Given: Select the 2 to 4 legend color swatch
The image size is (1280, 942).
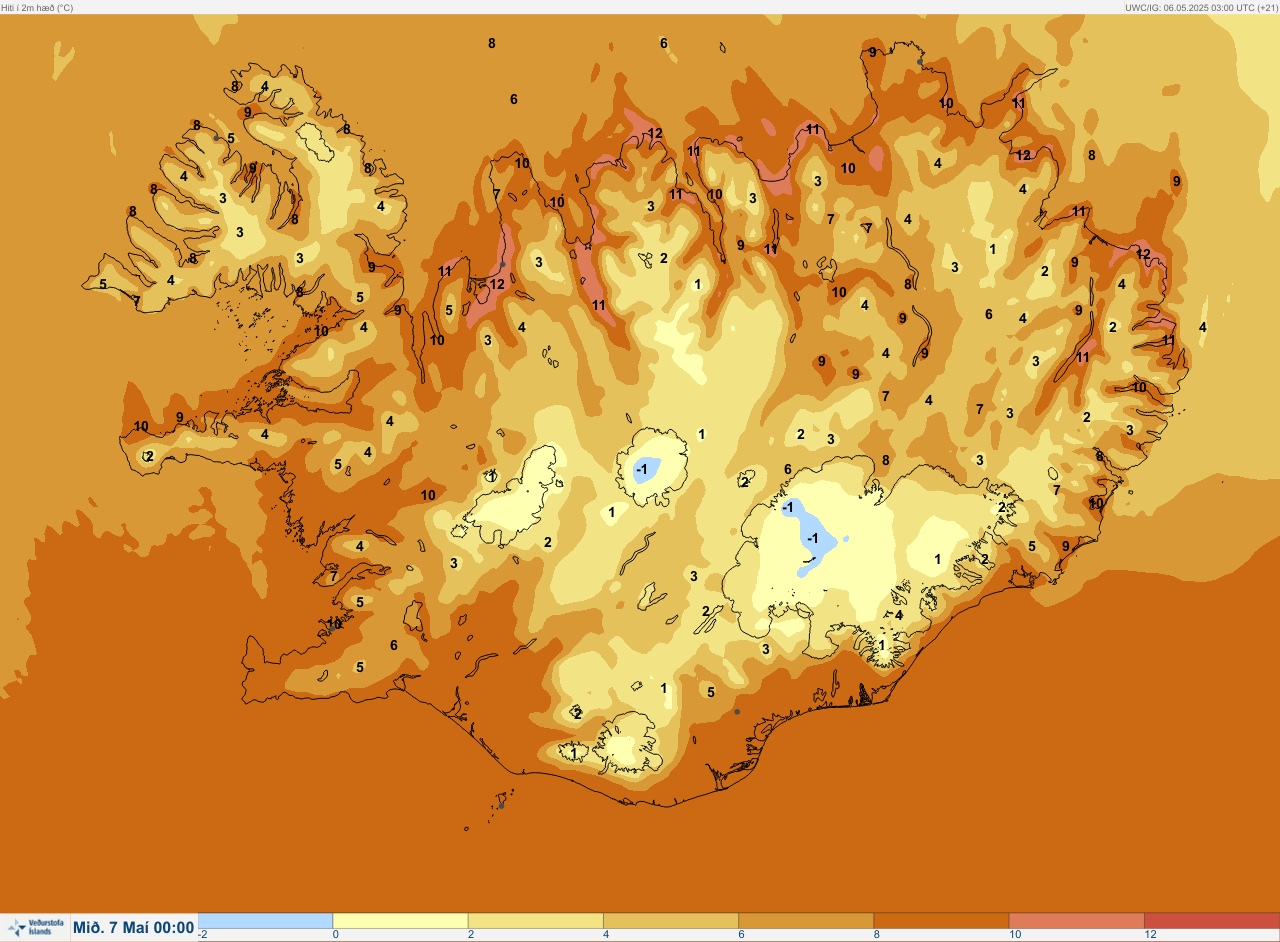Looking at the screenshot, I should [x=535, y=920].
